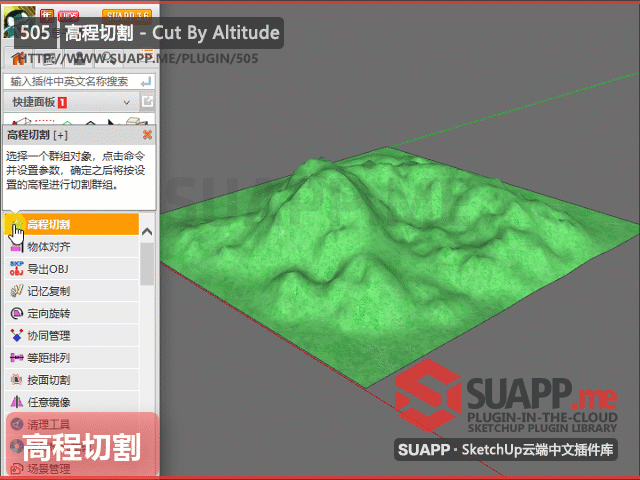This screenshot has height=480, width=640.
Task: Click the pink VIP badge
Action: pos(68,16)
